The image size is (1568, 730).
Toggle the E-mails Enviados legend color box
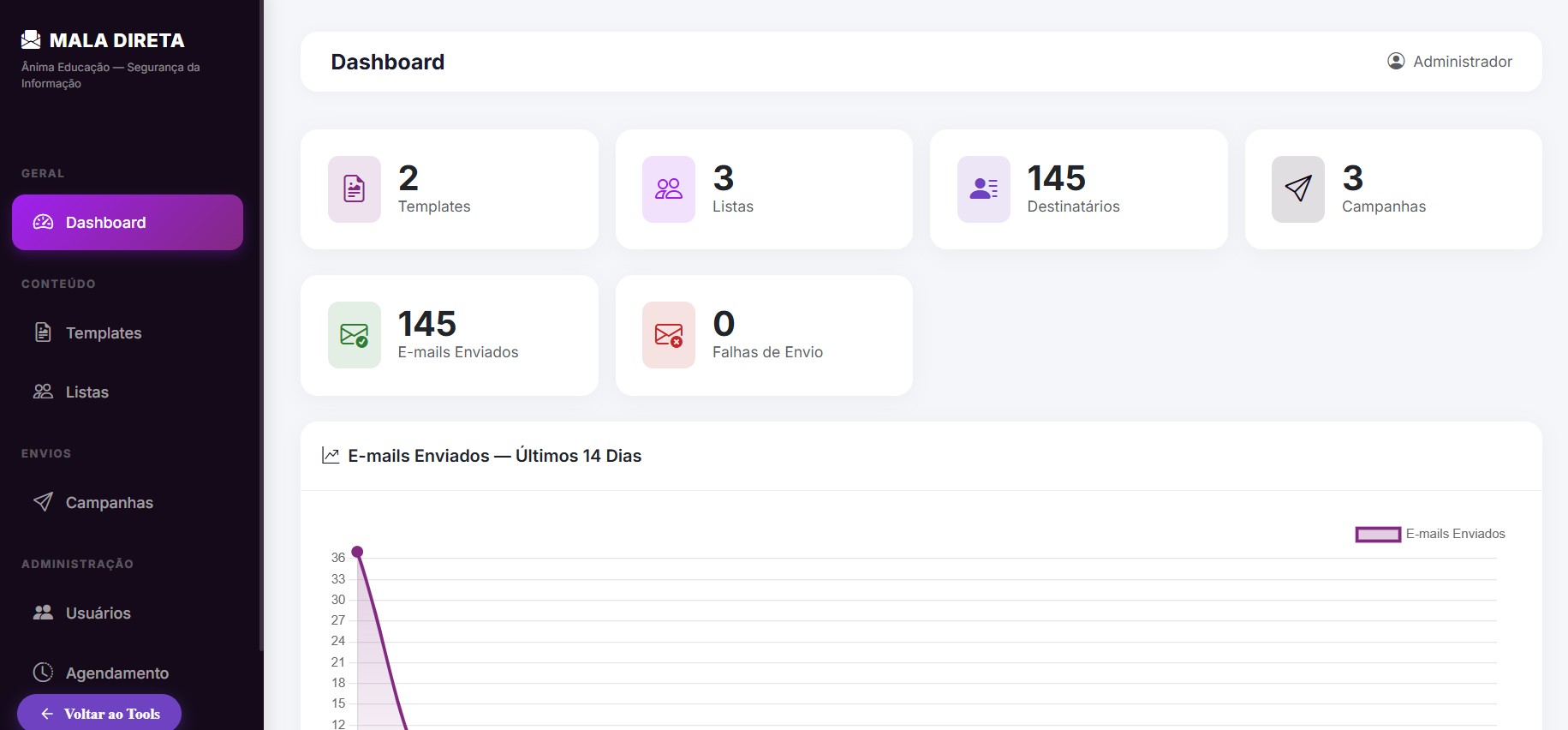pos(1378,534)
